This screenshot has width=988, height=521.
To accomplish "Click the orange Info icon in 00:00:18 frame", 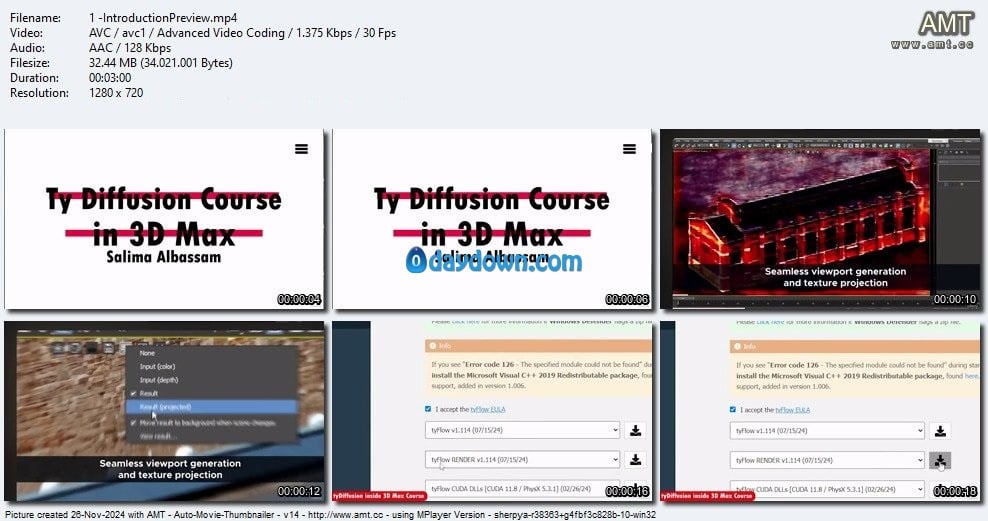I will tap(737, 346).
